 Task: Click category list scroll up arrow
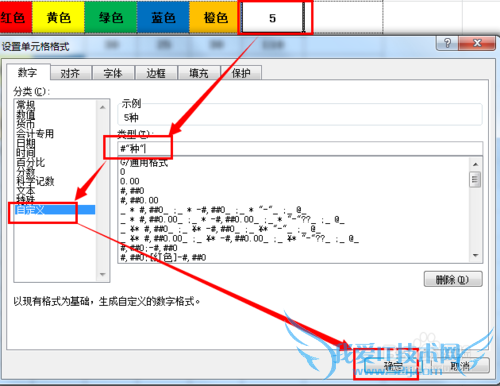click(103, 107)
